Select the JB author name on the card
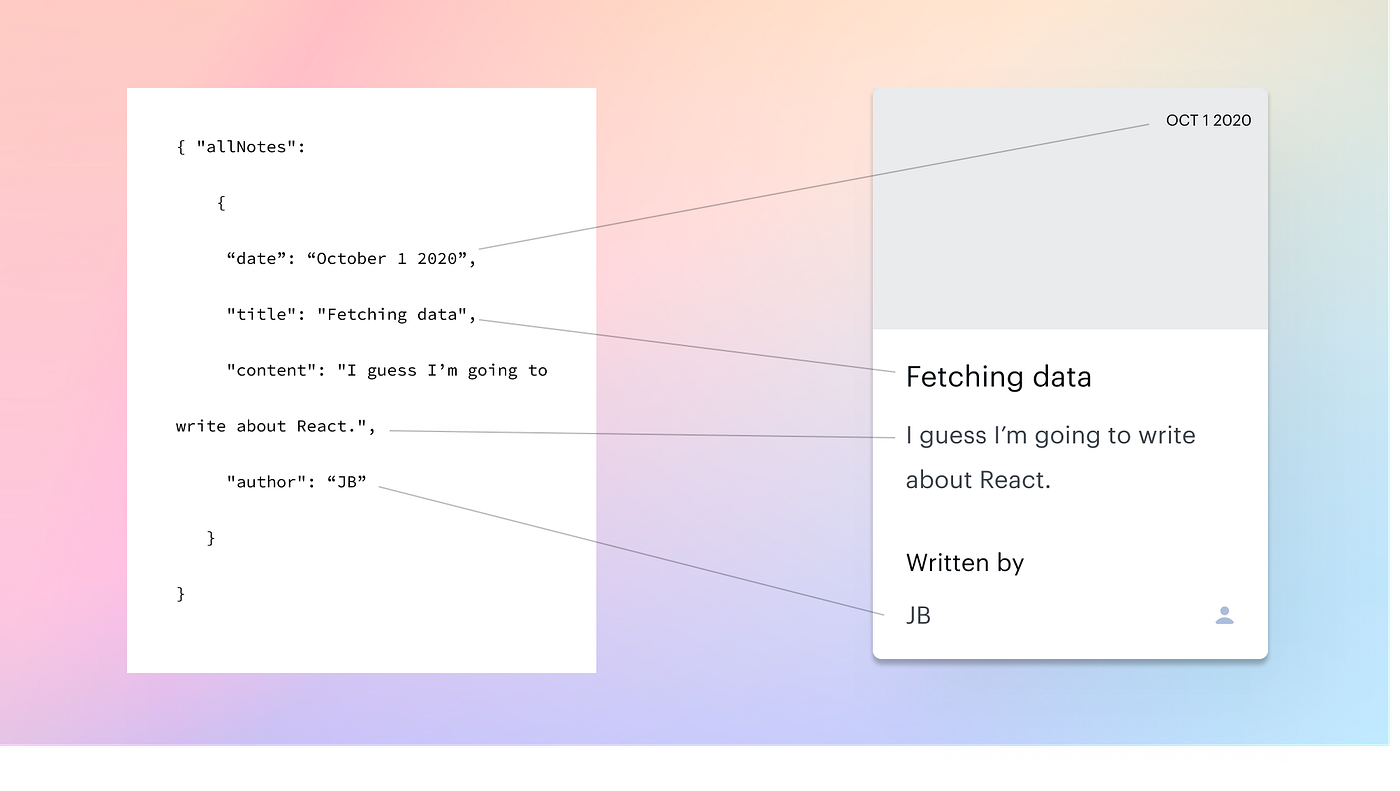The image size is (1400, 791). click(x=918, y=616)
